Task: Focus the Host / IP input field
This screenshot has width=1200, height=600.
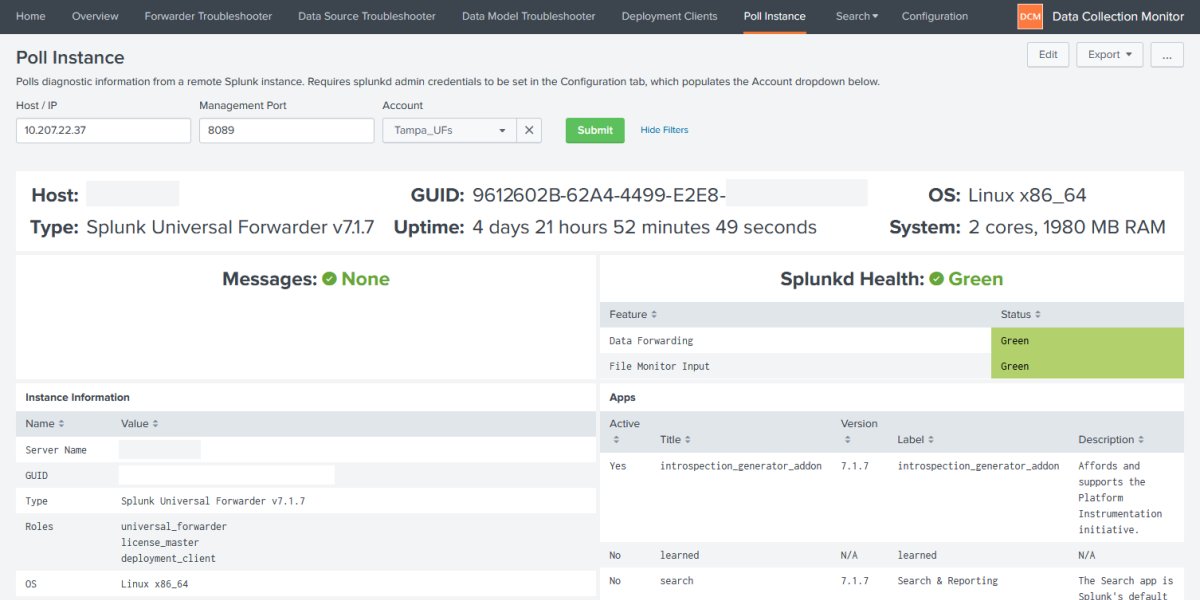Action: pyautogui.click(x=103, y=130)
